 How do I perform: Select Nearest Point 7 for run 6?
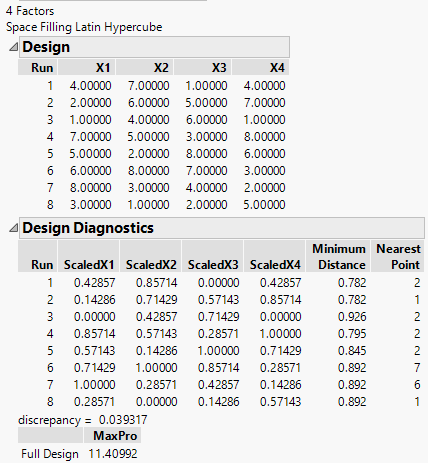click(417, 368)
